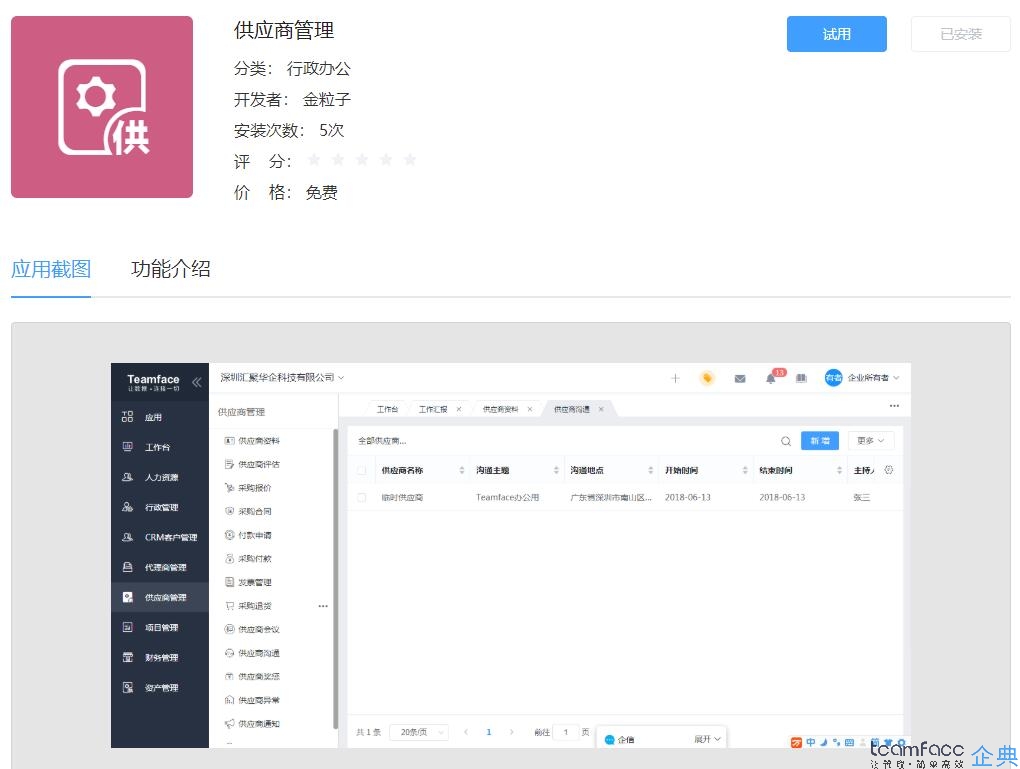Click the blue 新增 button

(x=820, y=440)
